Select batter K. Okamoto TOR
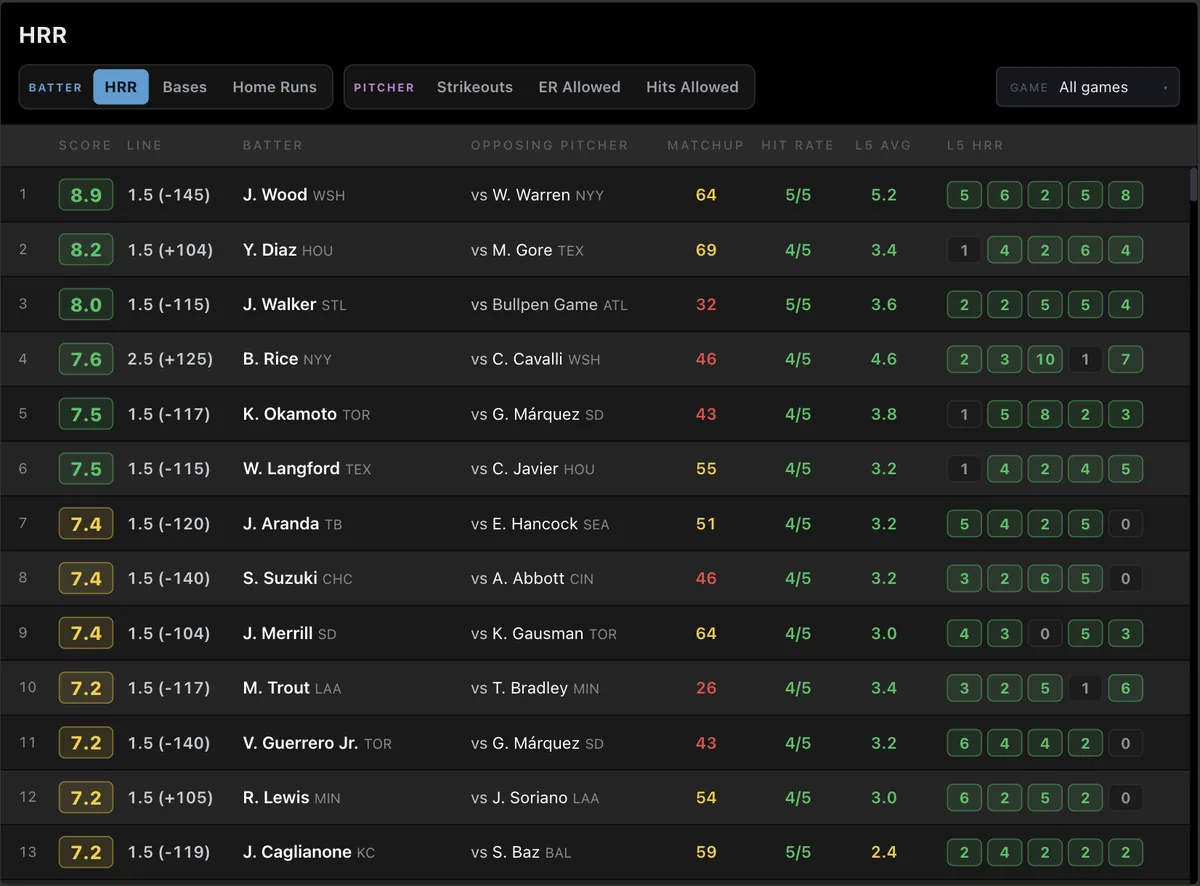 (x=307, y=414)
